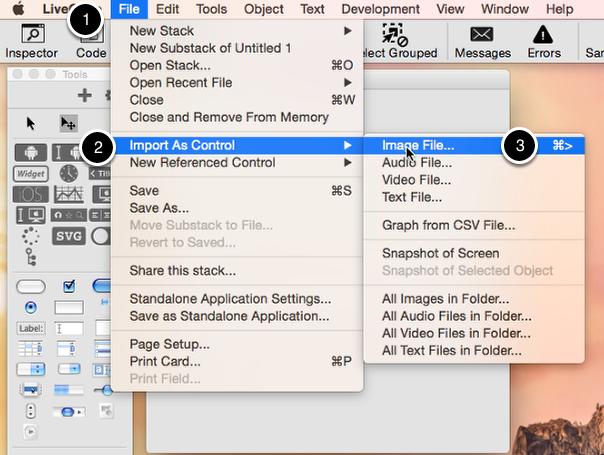Open the Window menu

point(505,9)
